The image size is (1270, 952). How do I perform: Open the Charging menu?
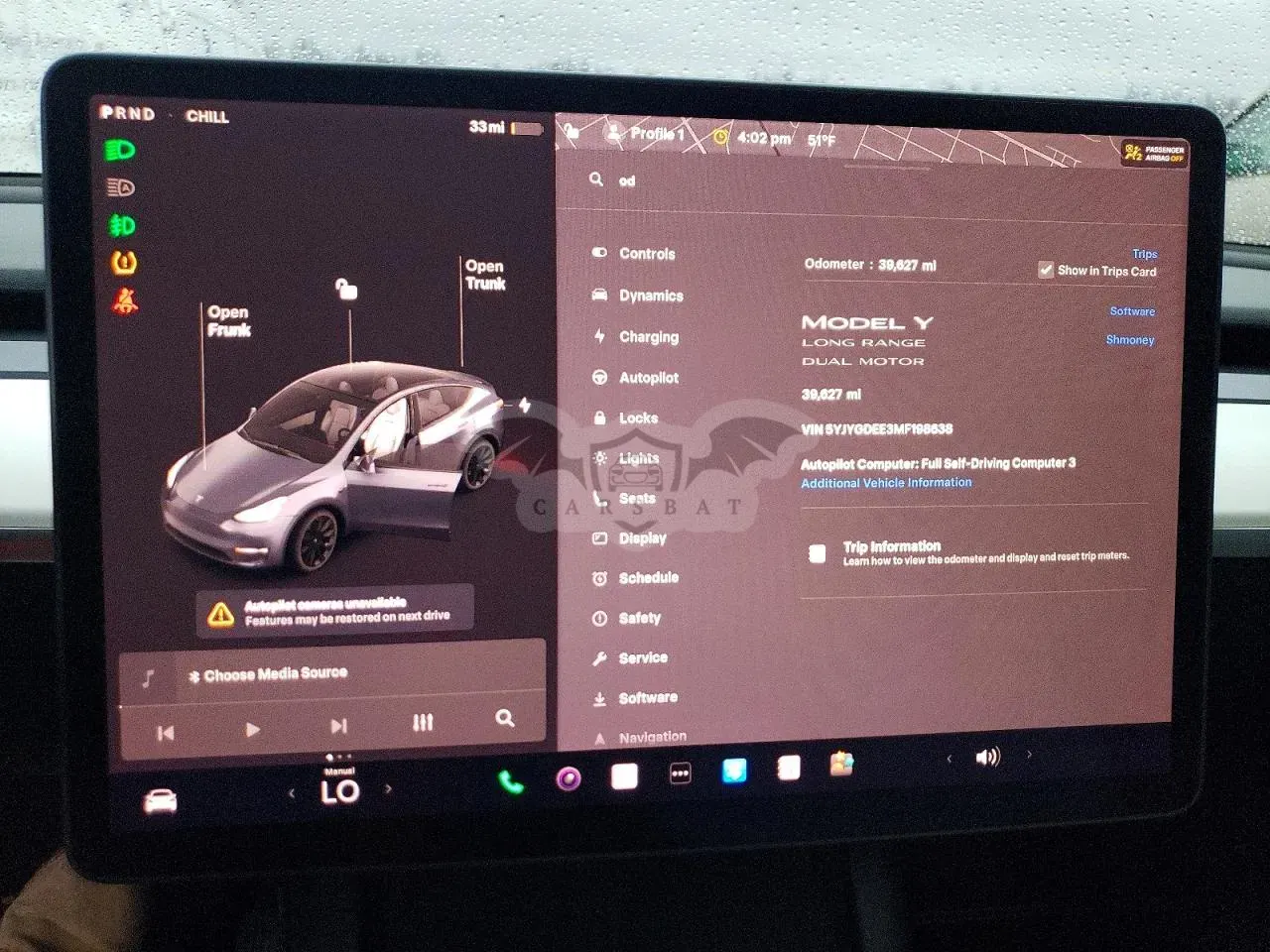pyautogui.click(x=635, y=337)
